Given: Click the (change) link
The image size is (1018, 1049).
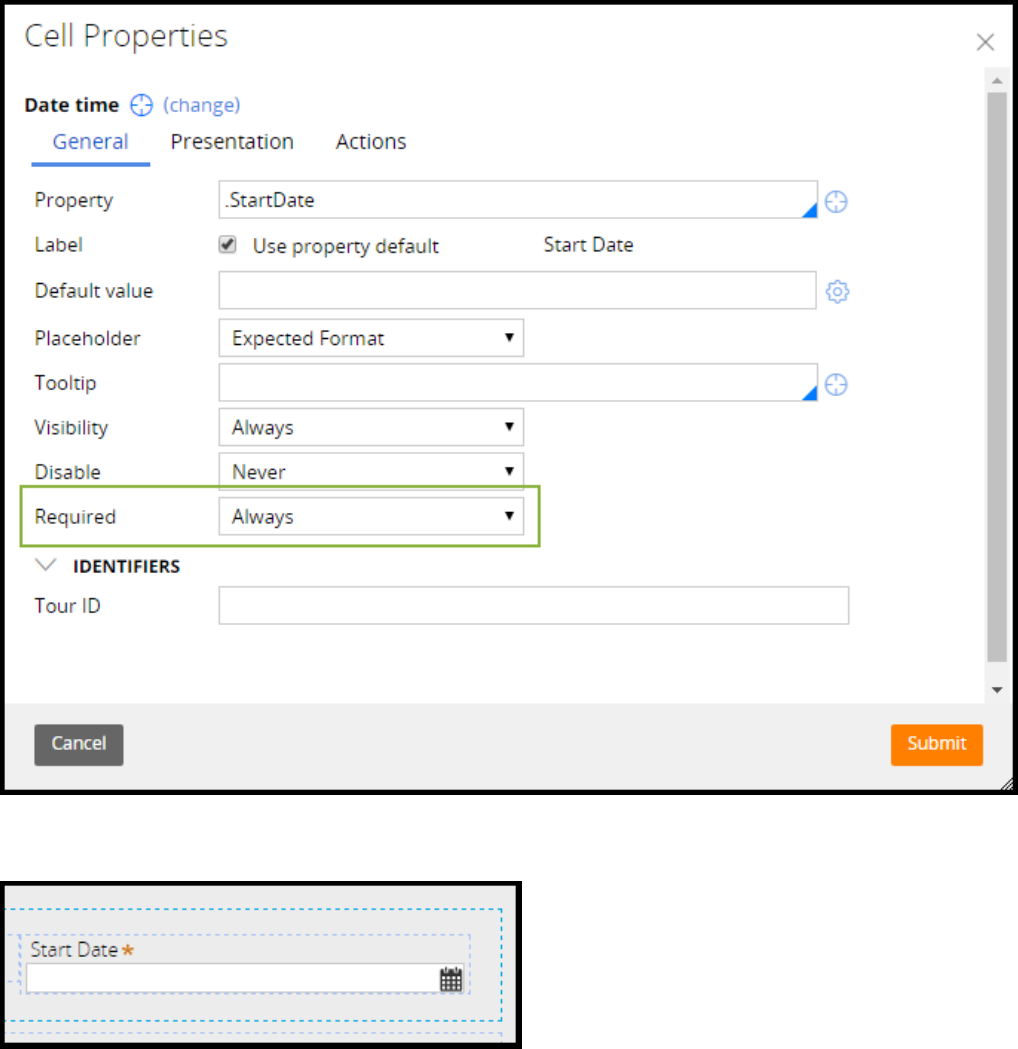Looking at the screenshot, I should [x=201, y=105].
